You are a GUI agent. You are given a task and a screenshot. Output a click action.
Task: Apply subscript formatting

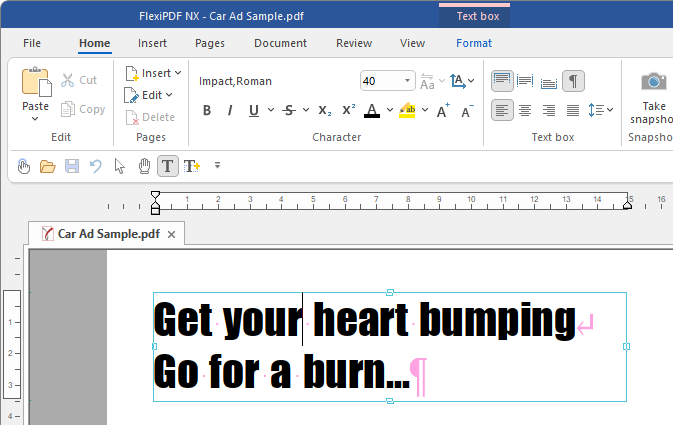point(325,110)
